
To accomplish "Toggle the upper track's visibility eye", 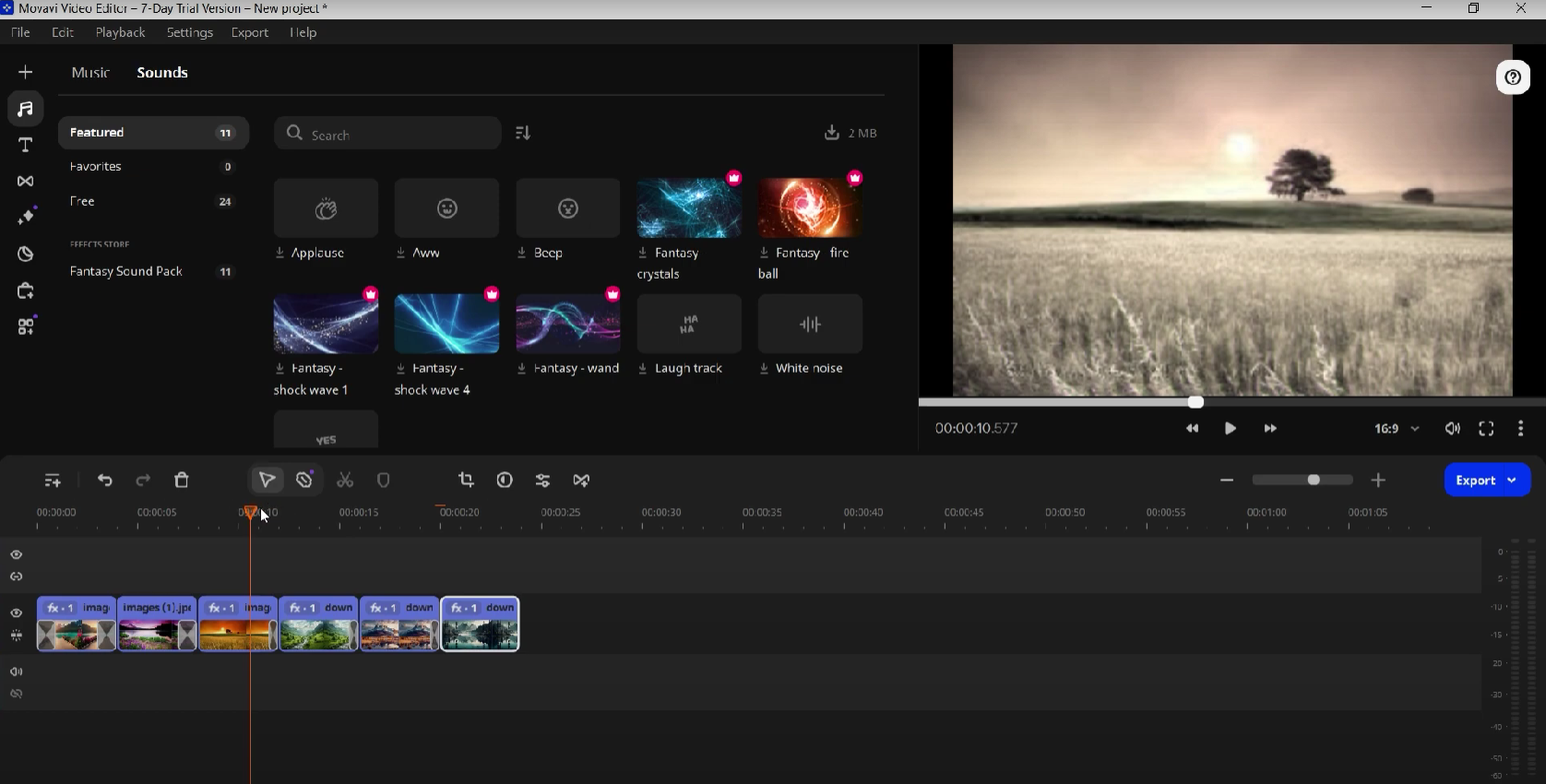I will tap(17, 555).
